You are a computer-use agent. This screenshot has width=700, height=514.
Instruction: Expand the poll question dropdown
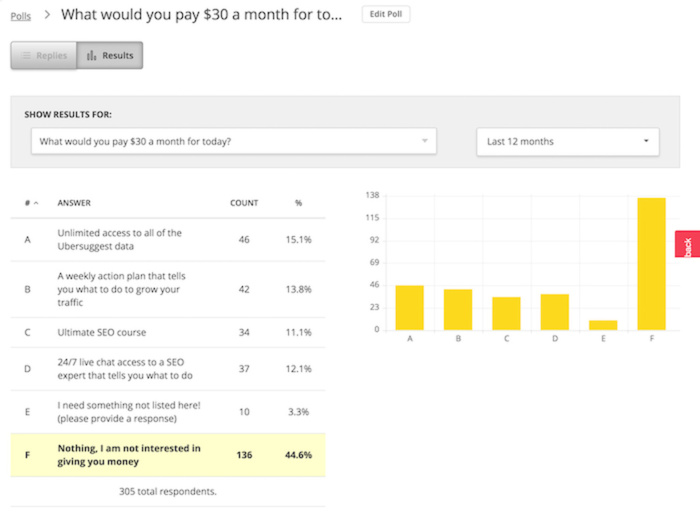(234, 142)
